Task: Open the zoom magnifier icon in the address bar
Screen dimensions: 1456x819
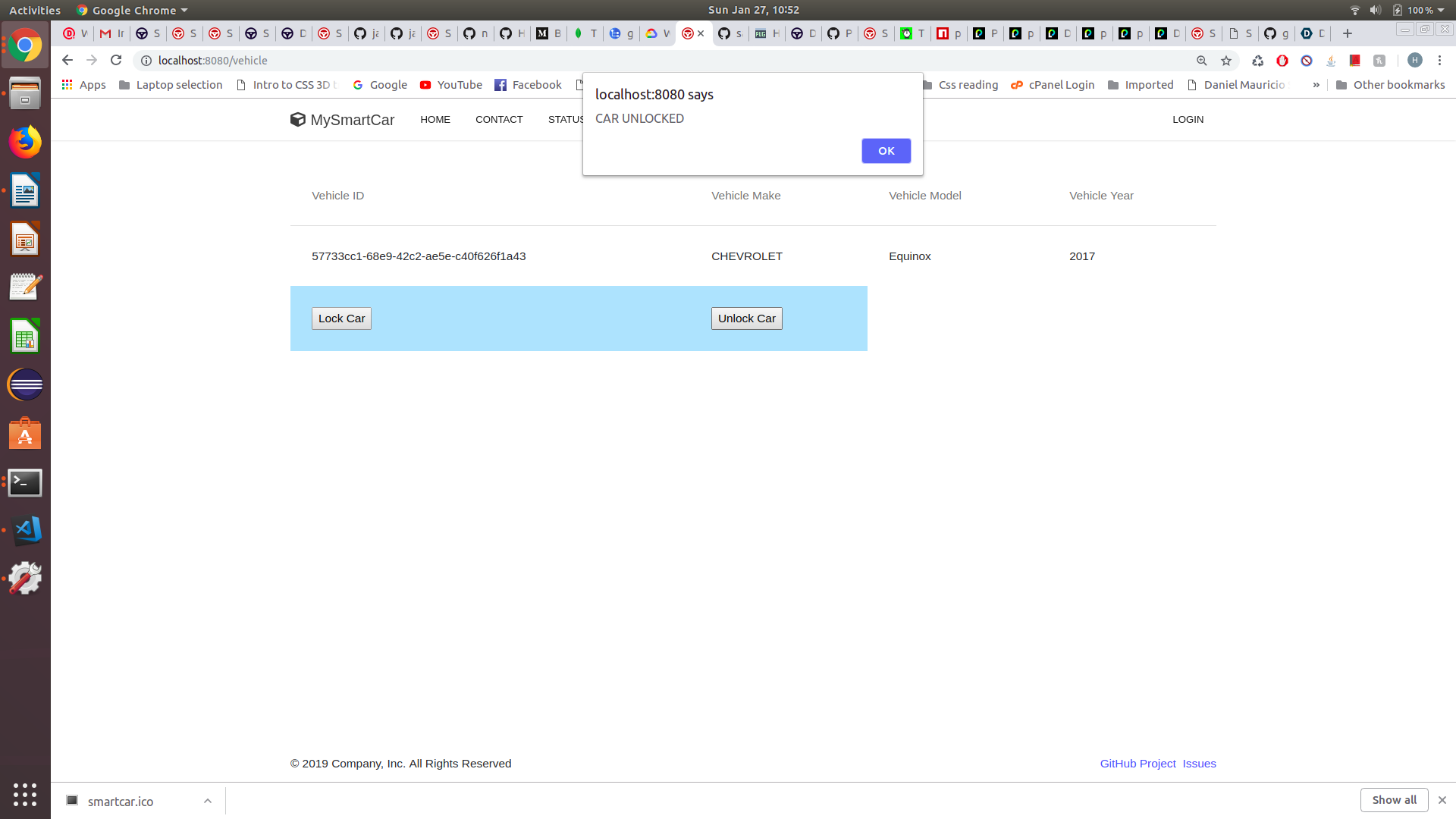Action: click(x=1202, y=61)
